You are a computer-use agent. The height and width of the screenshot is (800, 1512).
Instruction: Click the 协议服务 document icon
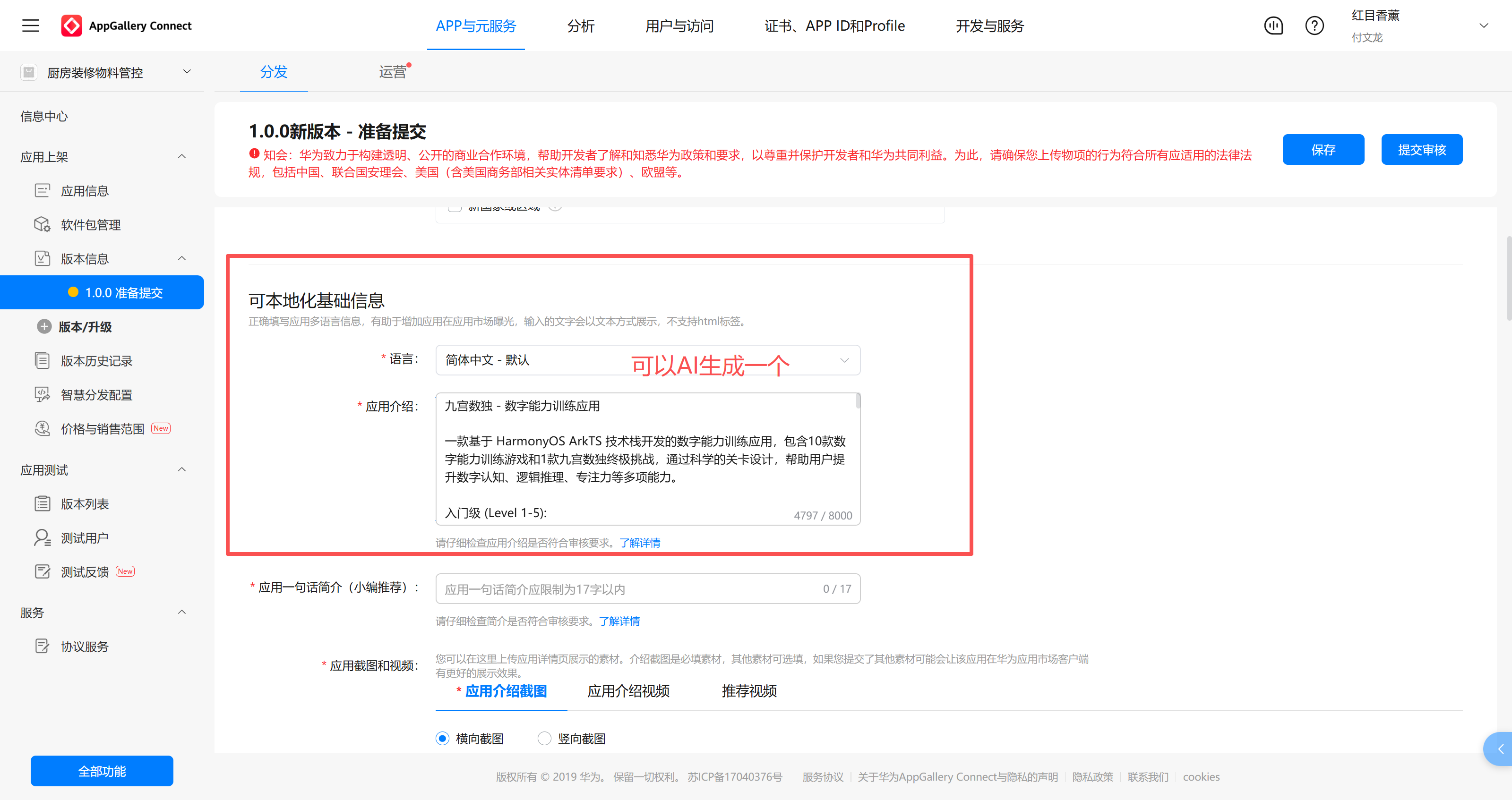(42, 647)
